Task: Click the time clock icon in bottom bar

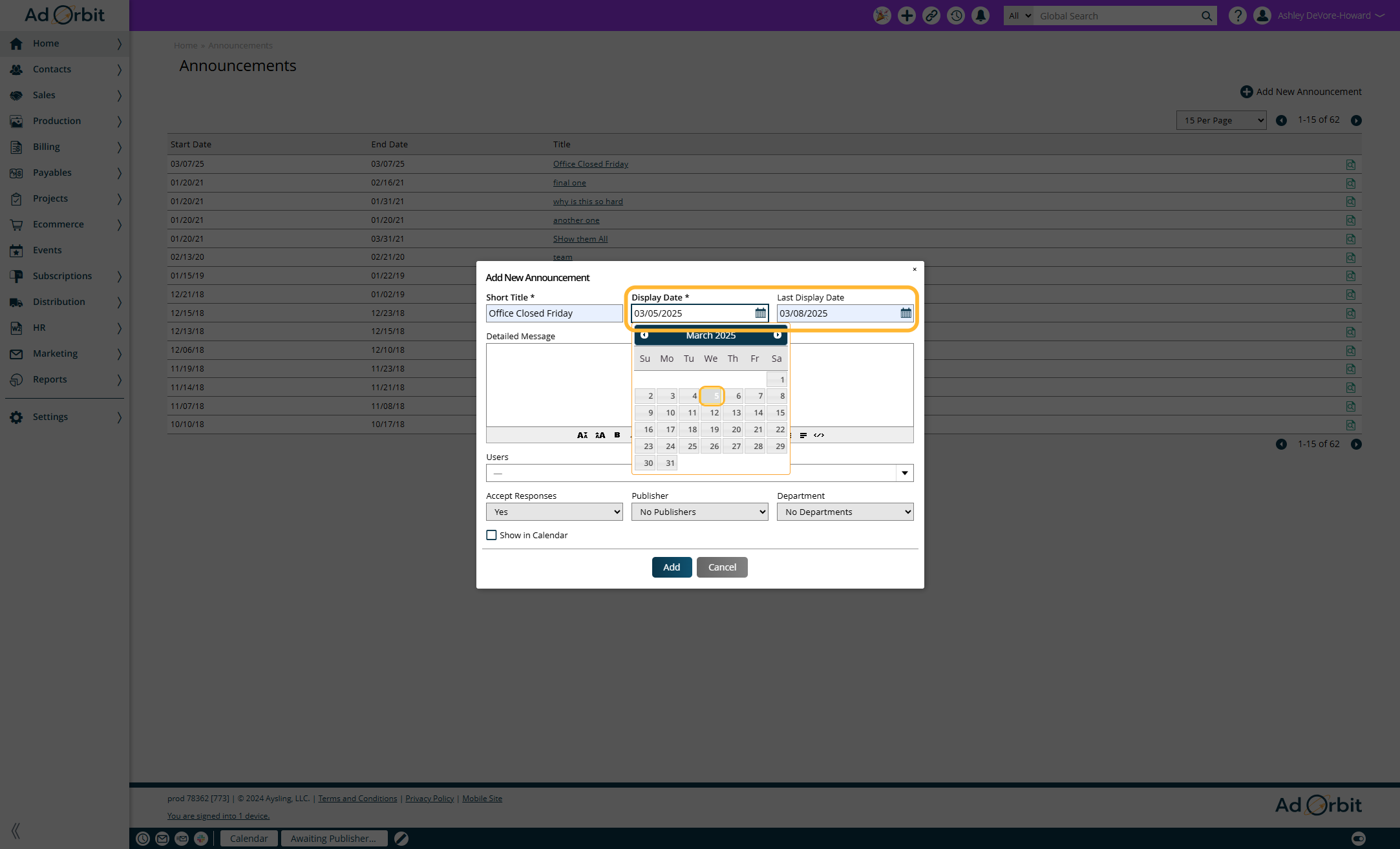Action: point(143,839)
